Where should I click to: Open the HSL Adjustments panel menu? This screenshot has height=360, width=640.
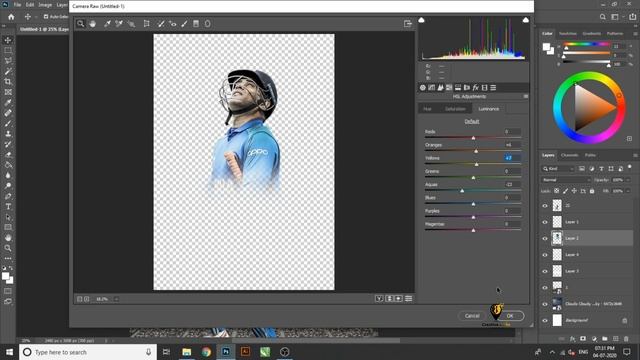[x=526, y=96]
